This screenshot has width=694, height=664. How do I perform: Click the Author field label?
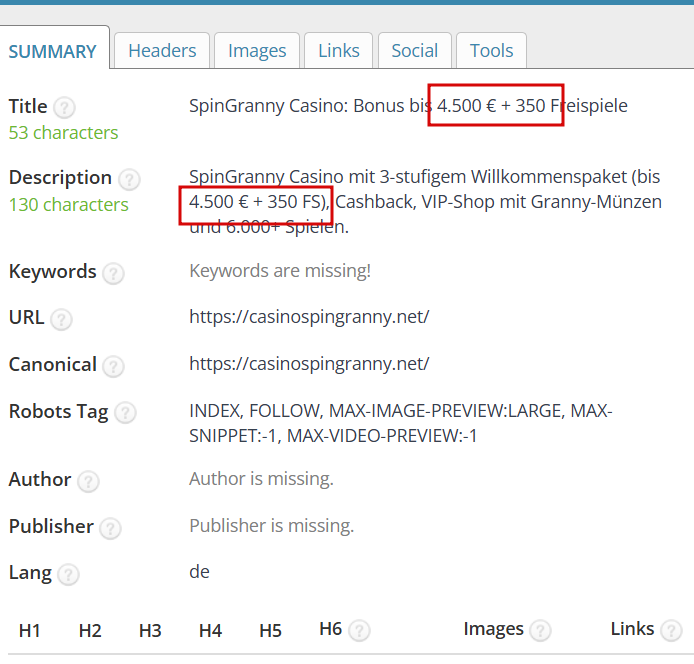point(40,479)
